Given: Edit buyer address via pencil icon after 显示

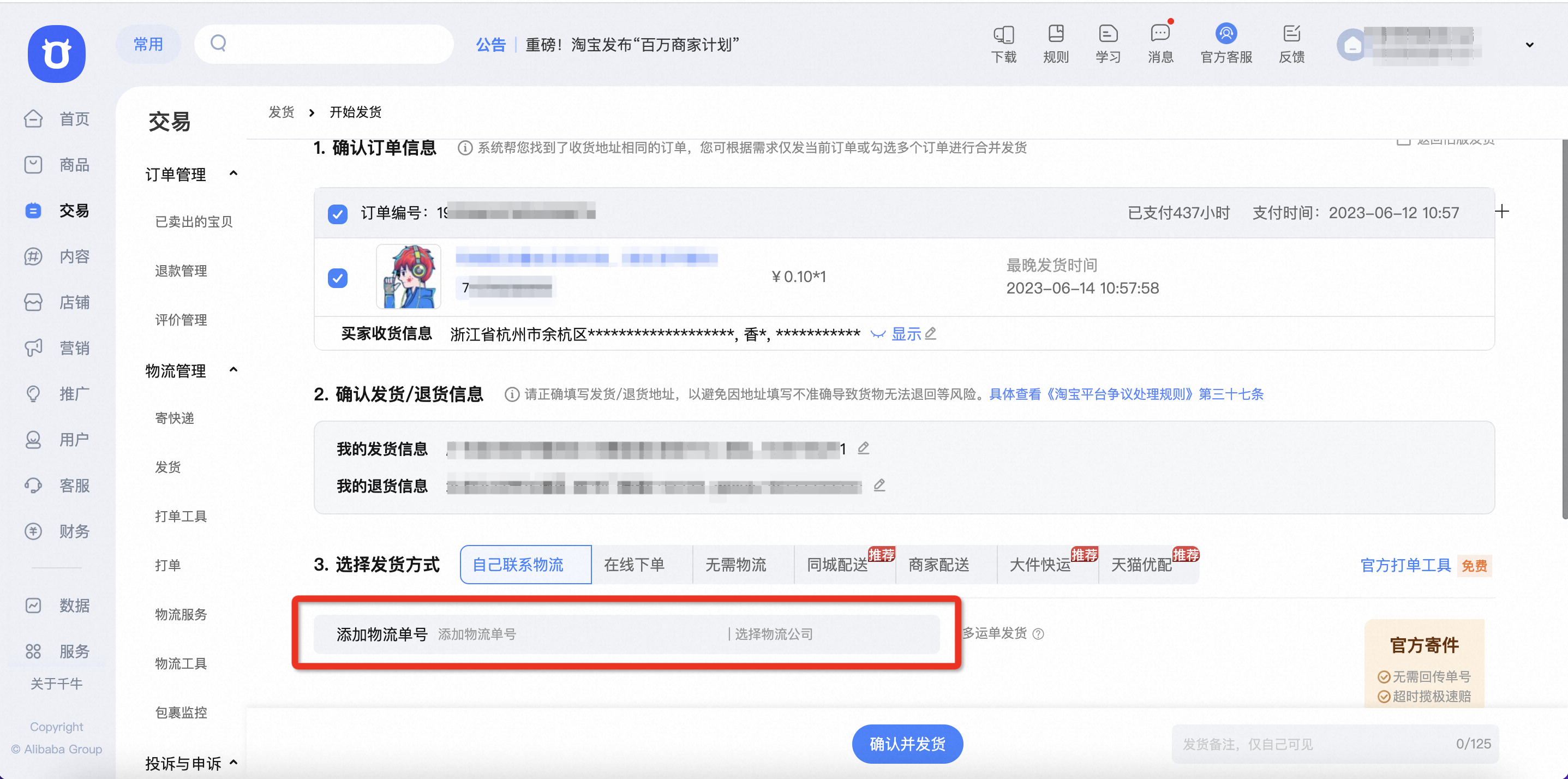Looking at the screenshot, I should pos(930,333).
